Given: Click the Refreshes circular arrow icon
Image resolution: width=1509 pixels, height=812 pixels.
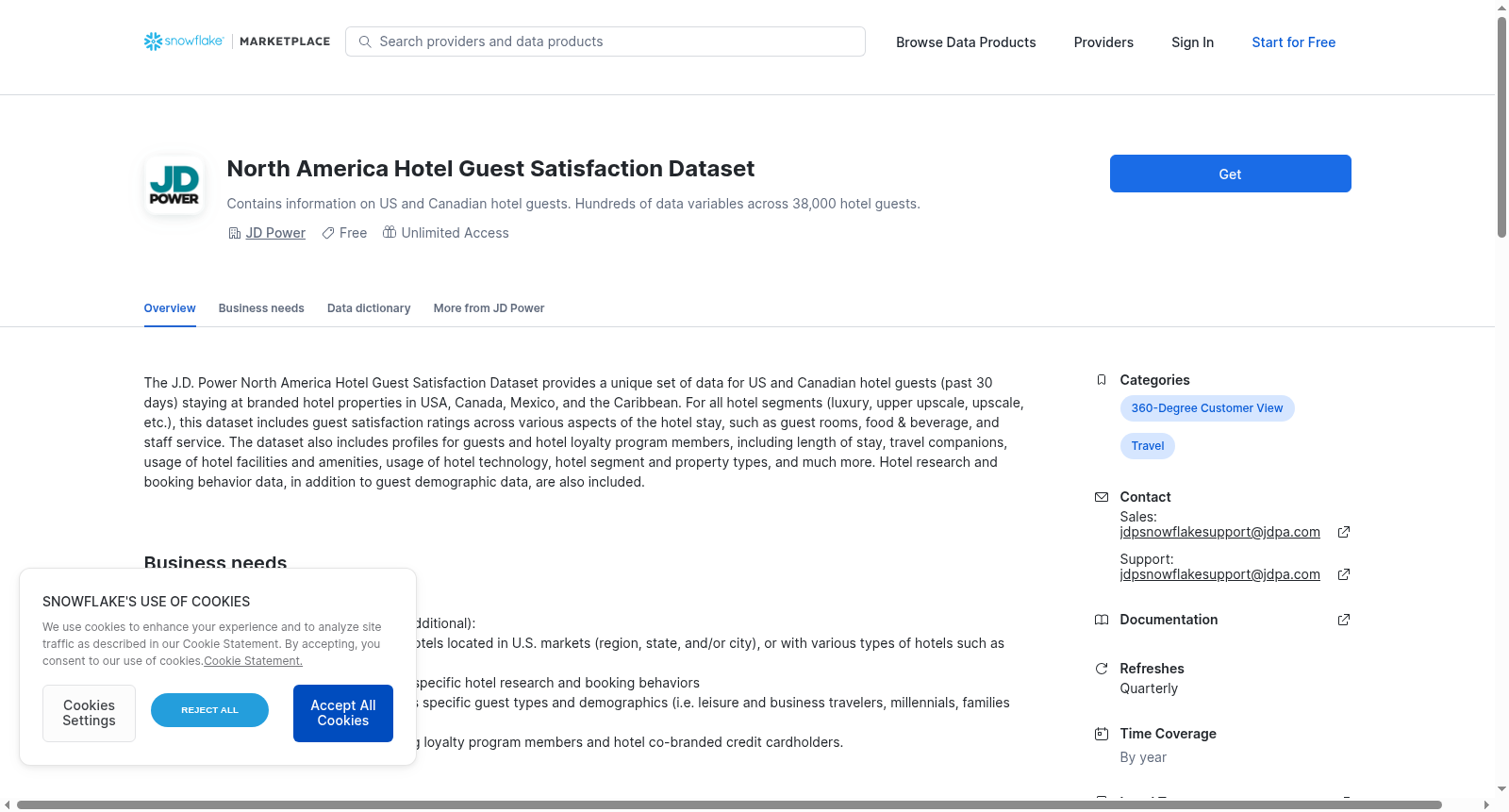Looking at the screenshot, I should 1101,669.
